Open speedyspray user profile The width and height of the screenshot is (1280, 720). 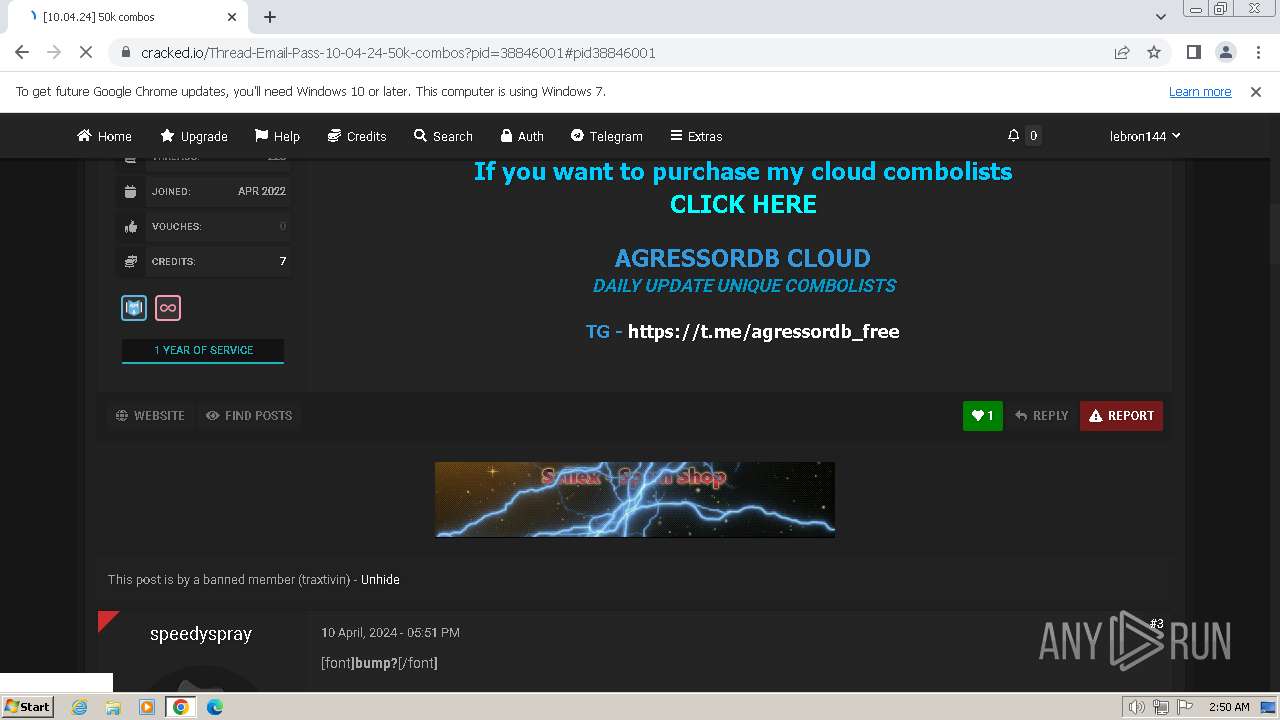[x=201, y=634]
